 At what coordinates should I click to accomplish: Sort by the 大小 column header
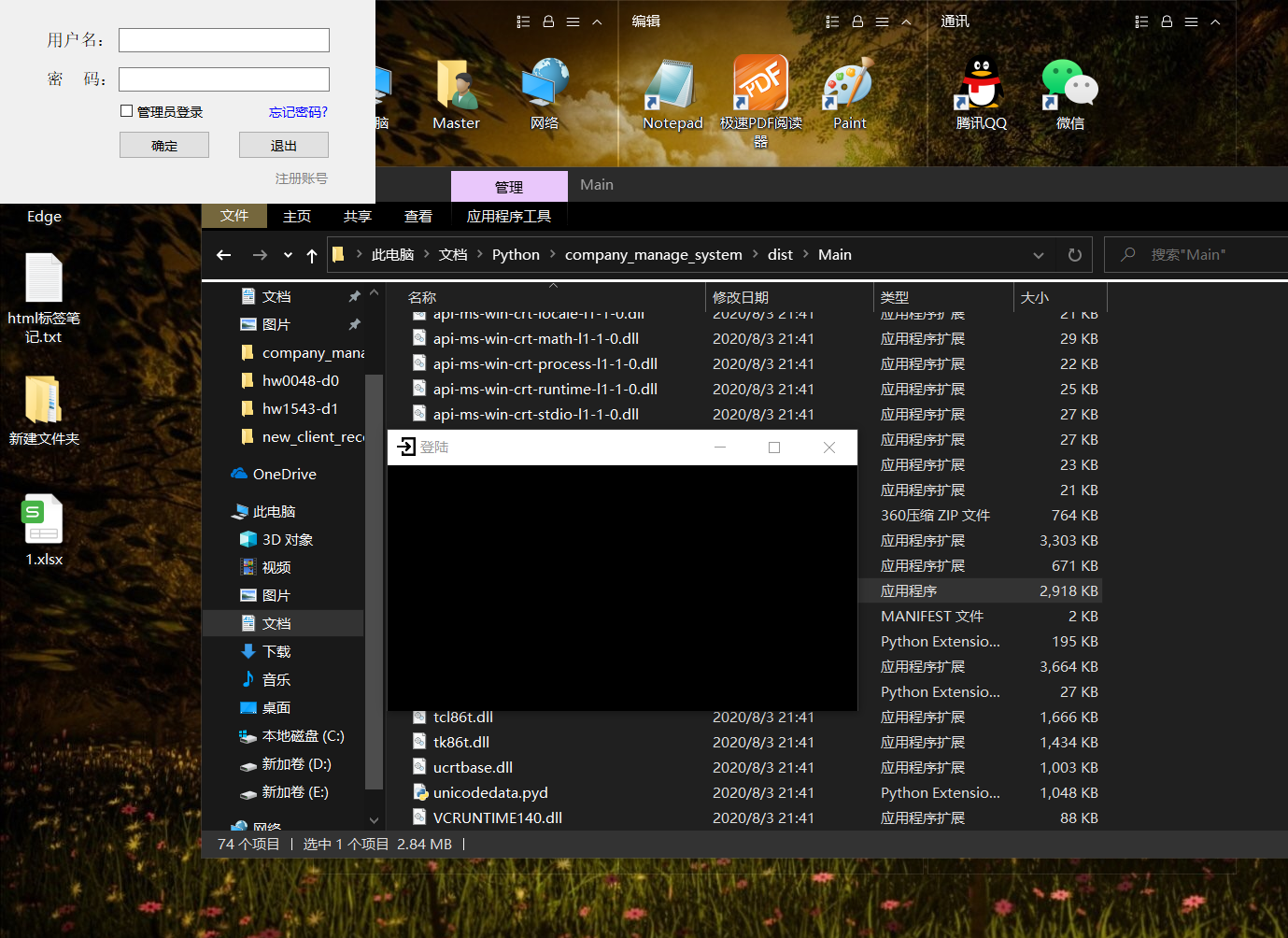(x=1035, y=297)
